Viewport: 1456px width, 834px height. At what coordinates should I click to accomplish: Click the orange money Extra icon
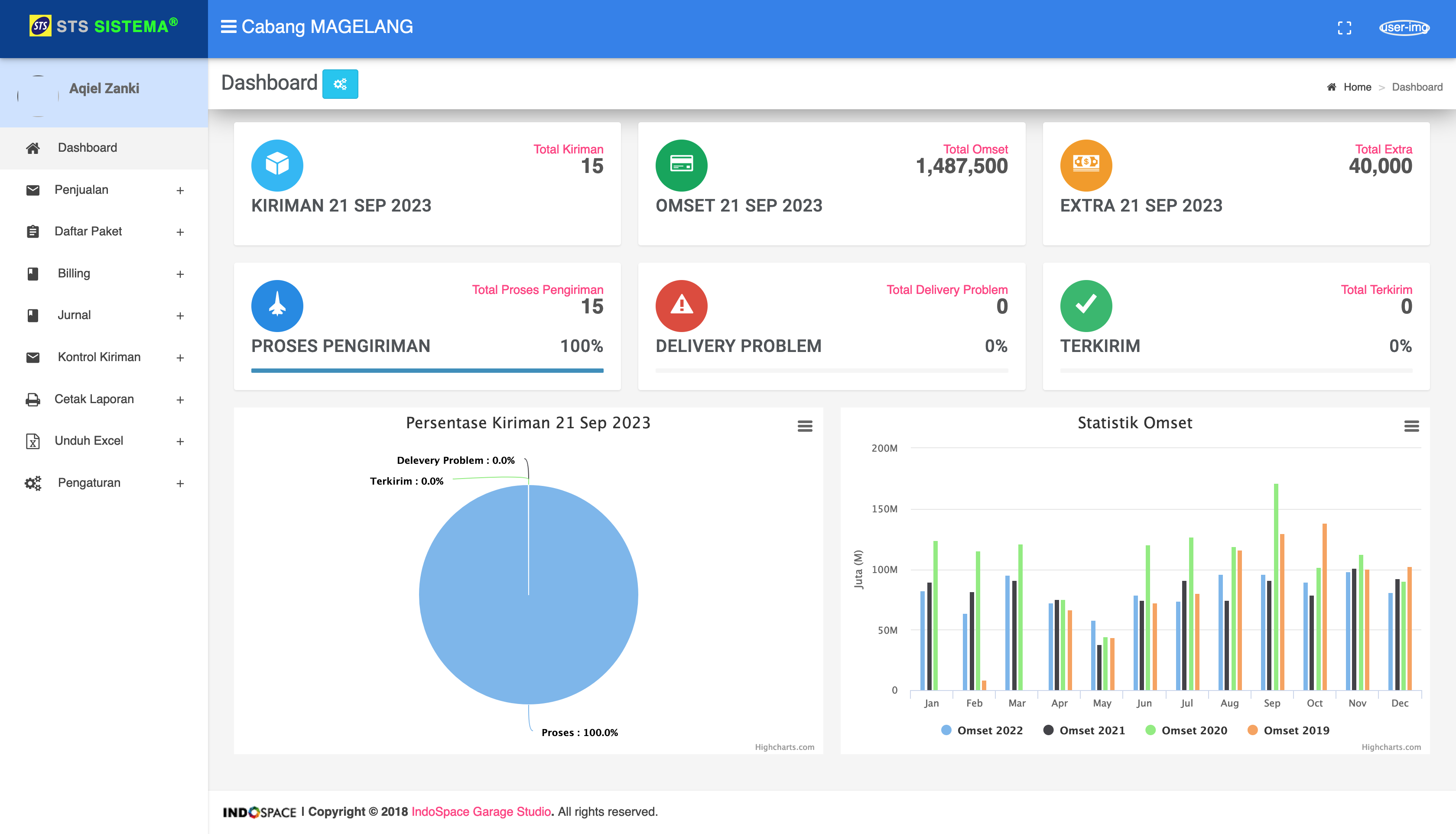1086,165
